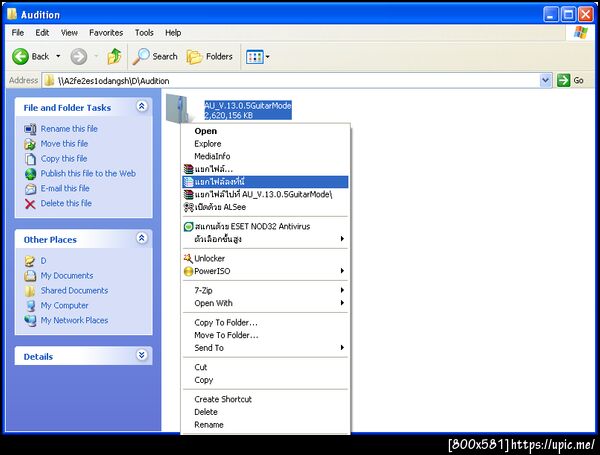Choose MediaInfo in the context menu
600x455 pixels.
pyautogui.click(x=266, y=157)
